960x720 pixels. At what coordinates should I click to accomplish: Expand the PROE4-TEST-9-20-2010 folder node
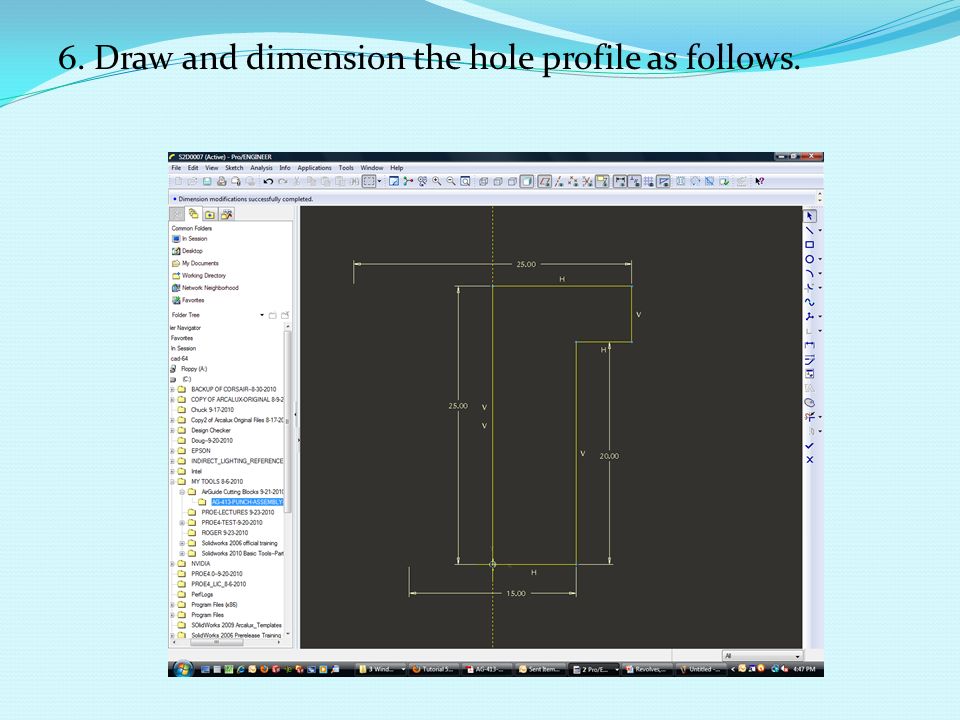tap(182, 522)
